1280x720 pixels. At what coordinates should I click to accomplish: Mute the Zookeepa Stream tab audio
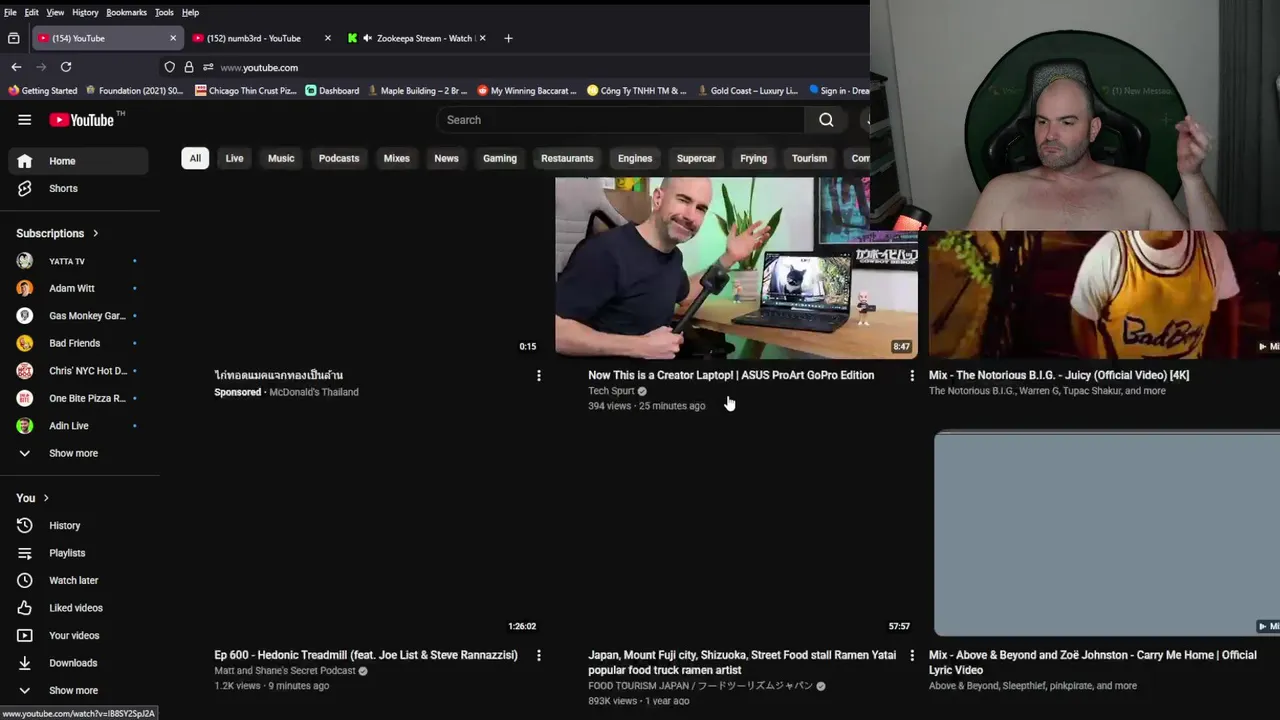click(x=367, y=38)
